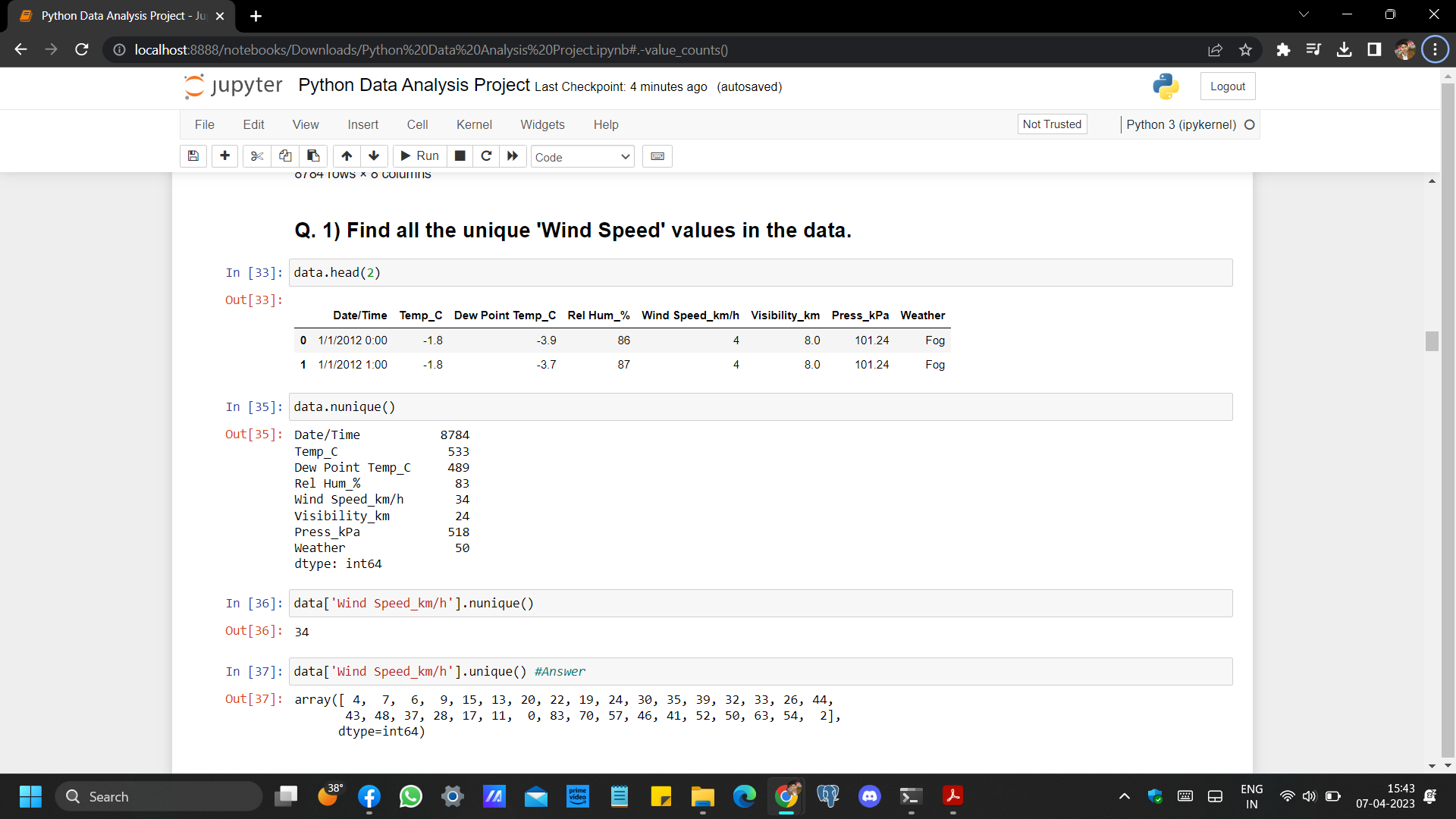Screen dimensions: 1456x819
Task: Restart kernel and run all cells
Action: click(513, 156)
